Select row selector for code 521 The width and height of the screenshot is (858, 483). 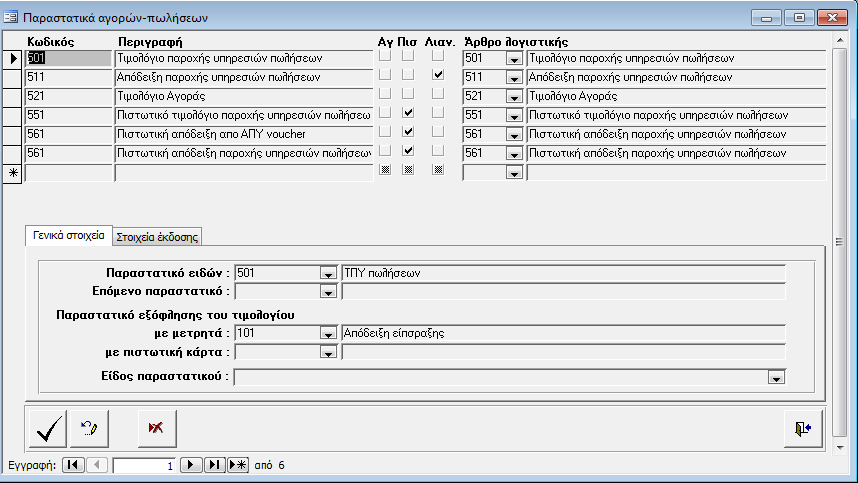point(13,96)
